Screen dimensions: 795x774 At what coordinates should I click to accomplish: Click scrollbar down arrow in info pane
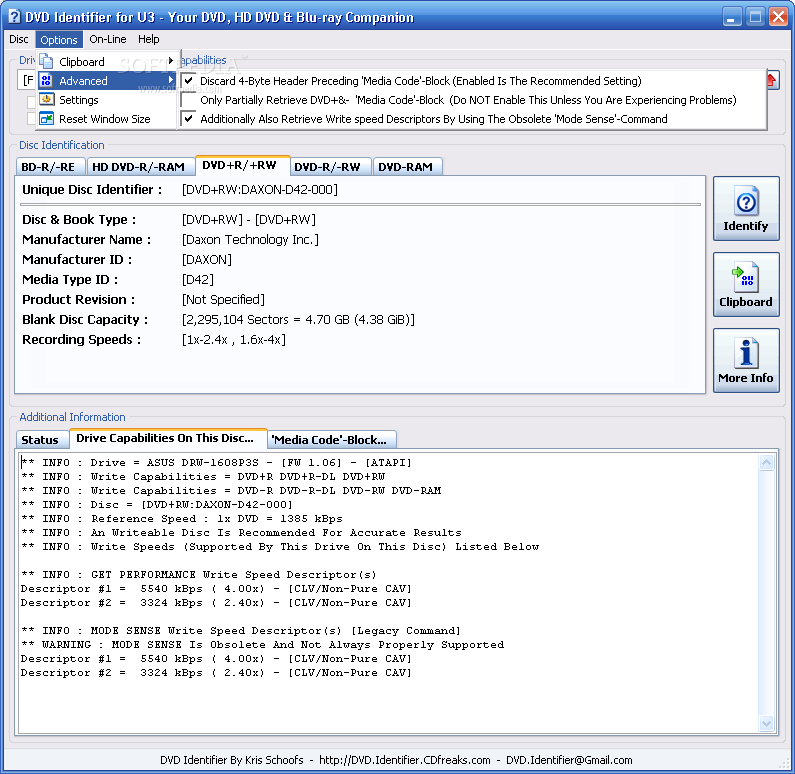[x=766, y=723]
